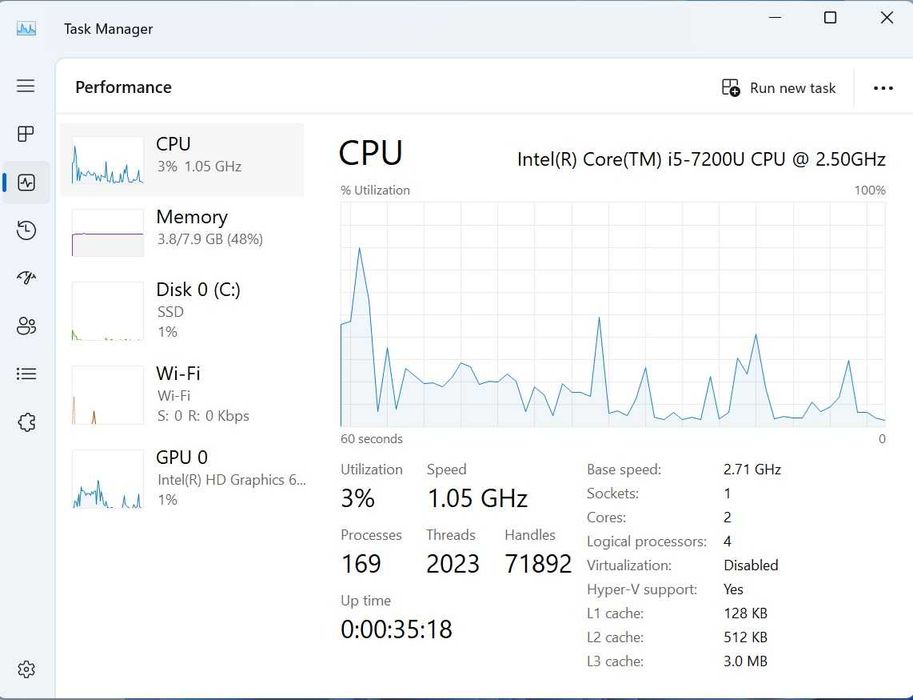Go to the Processes page icon

[26, 134]
